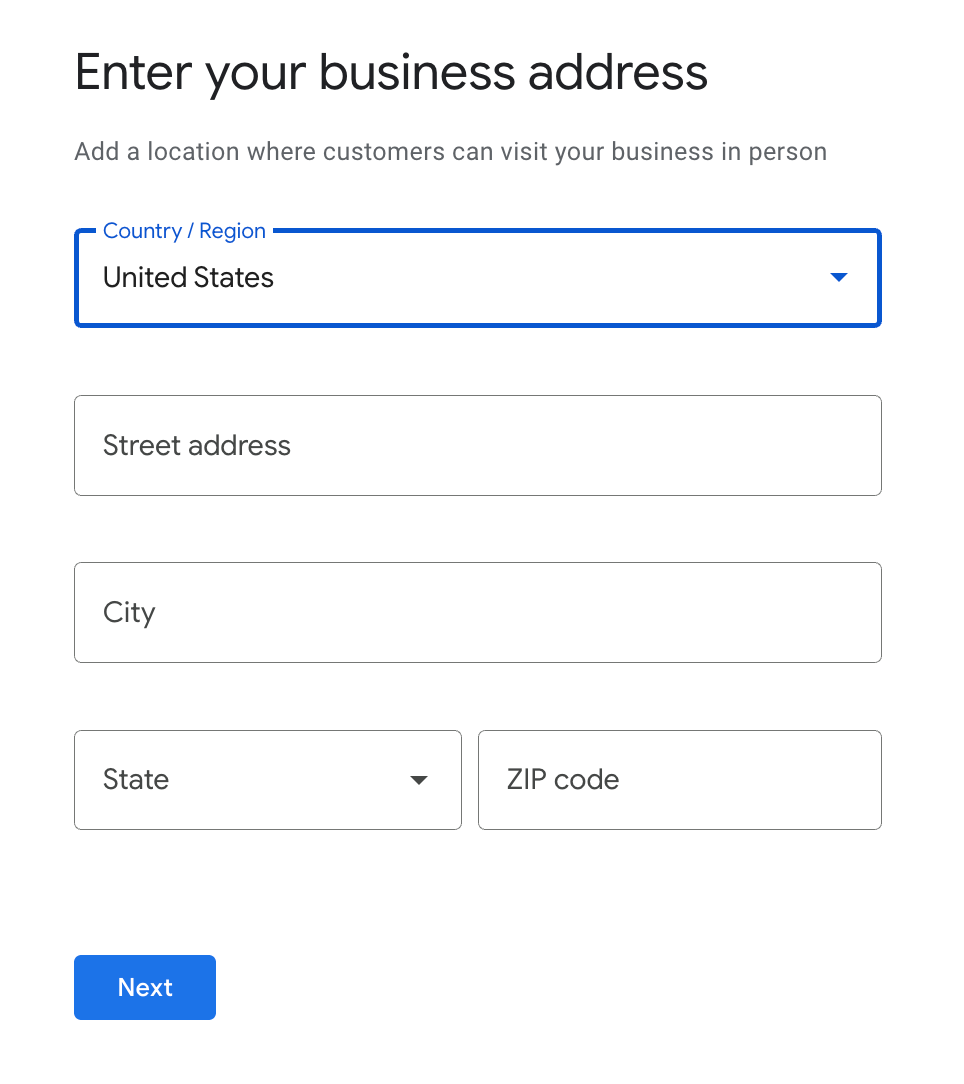The height and width of the screenshot is (1084, 964).
Task: Click the location description subtitle text
Action: [450, 151]
